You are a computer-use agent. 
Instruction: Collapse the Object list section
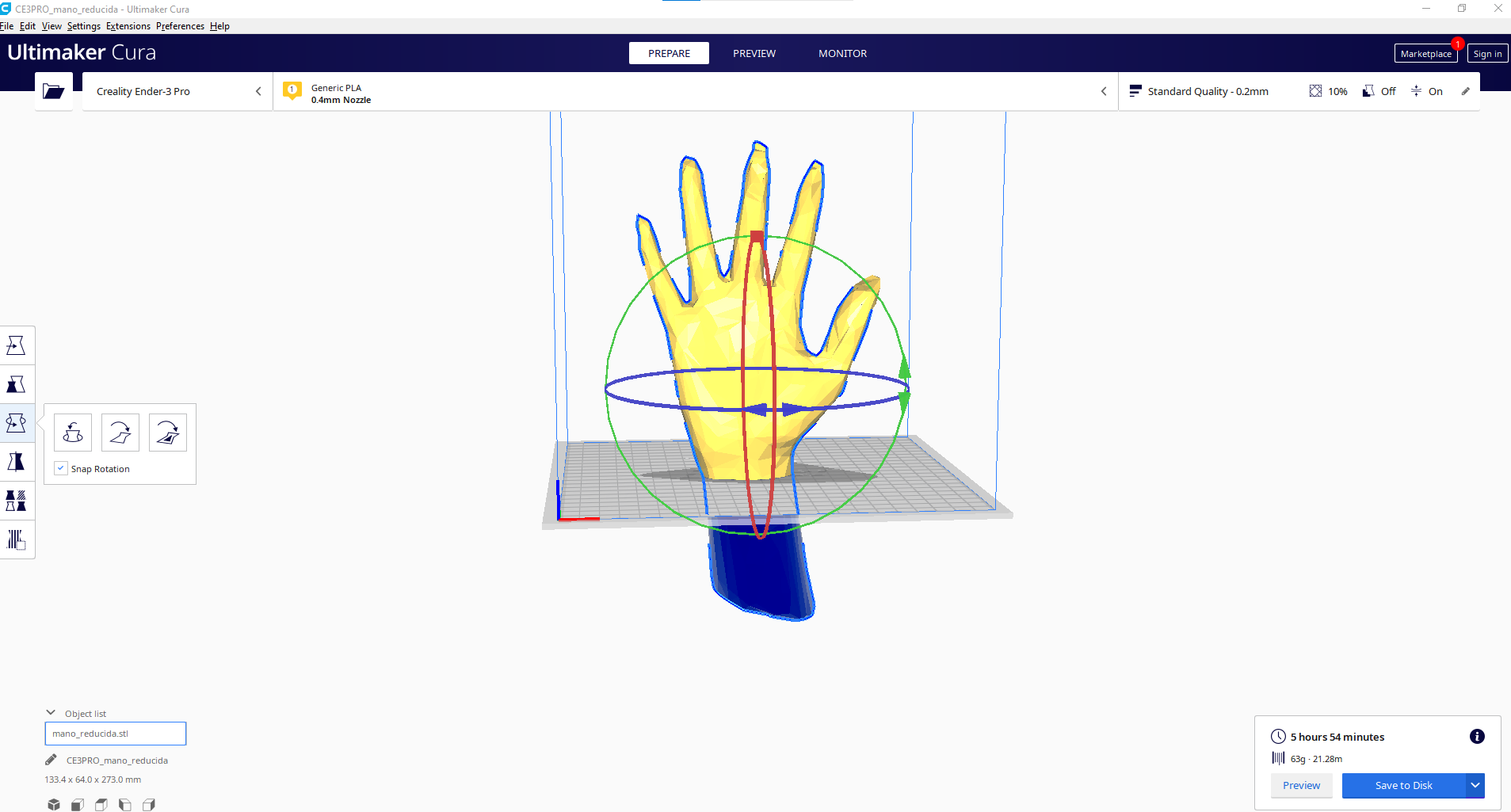pos(51,713)
